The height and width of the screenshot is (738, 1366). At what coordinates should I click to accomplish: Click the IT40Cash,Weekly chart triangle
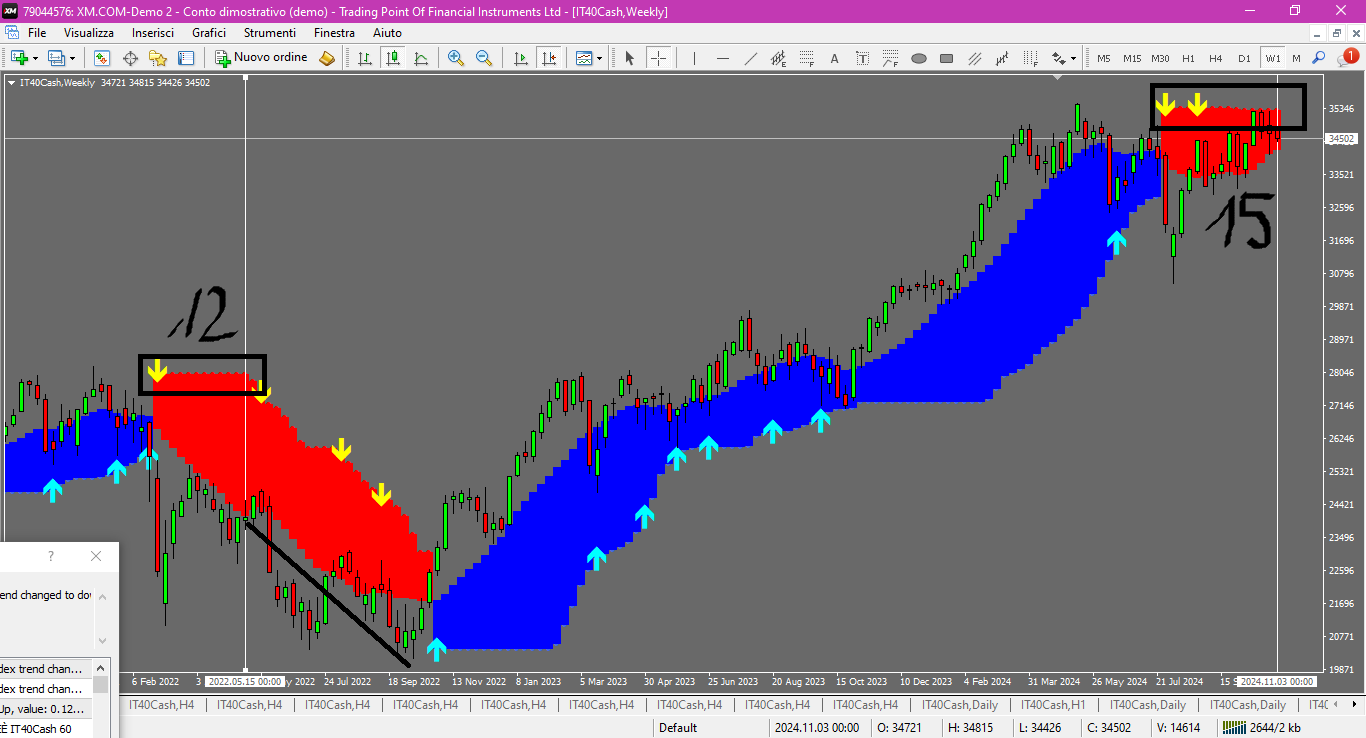click(11, 82)
